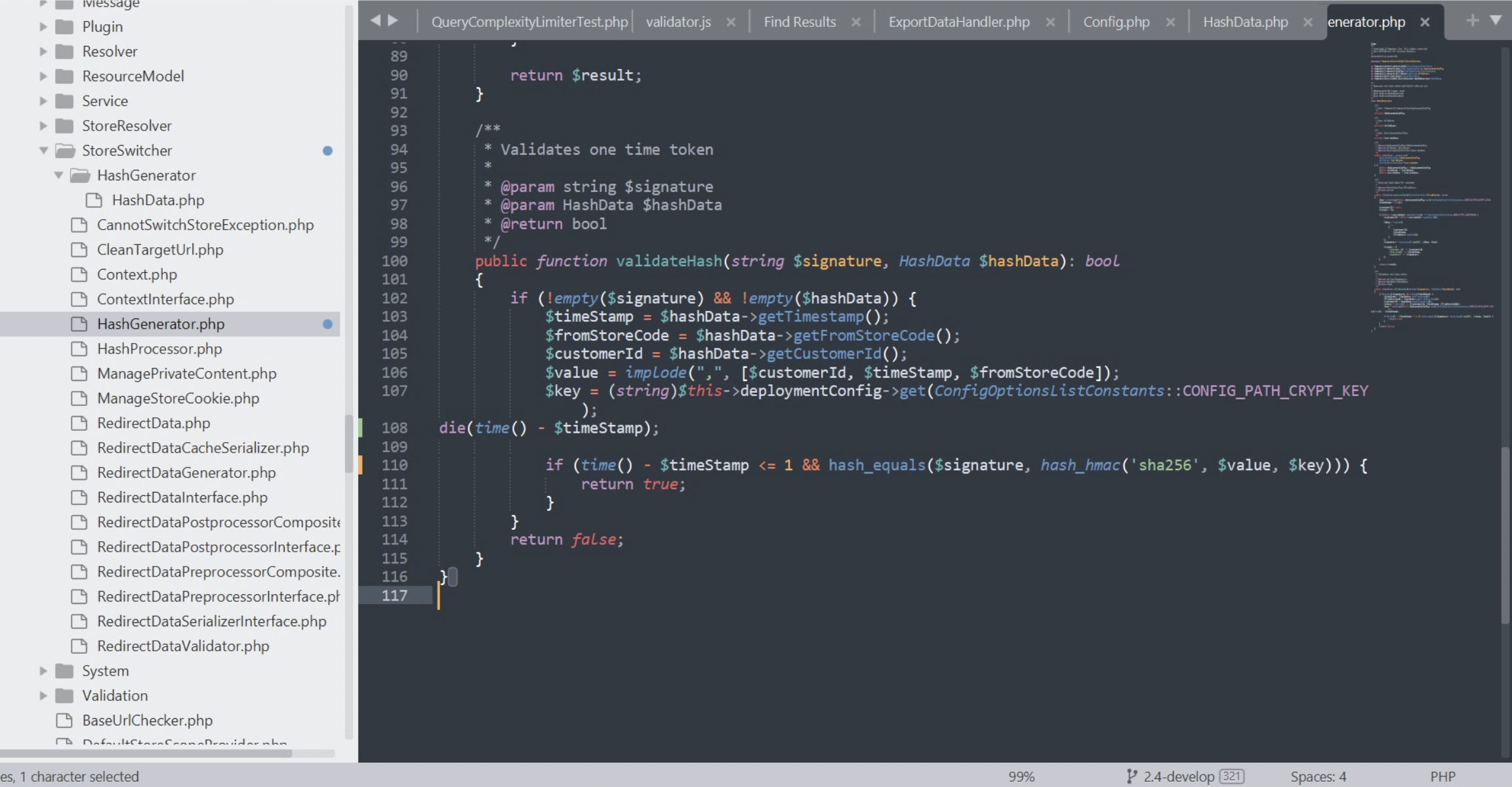Expand the System folder

tap(43, 670)
